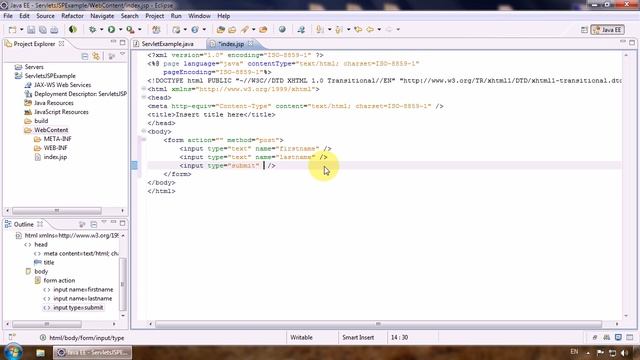Select the build folder
Image resolution: width=640 pixels, height=360 pixels.
pyautogui.click(x=41, y=120)
